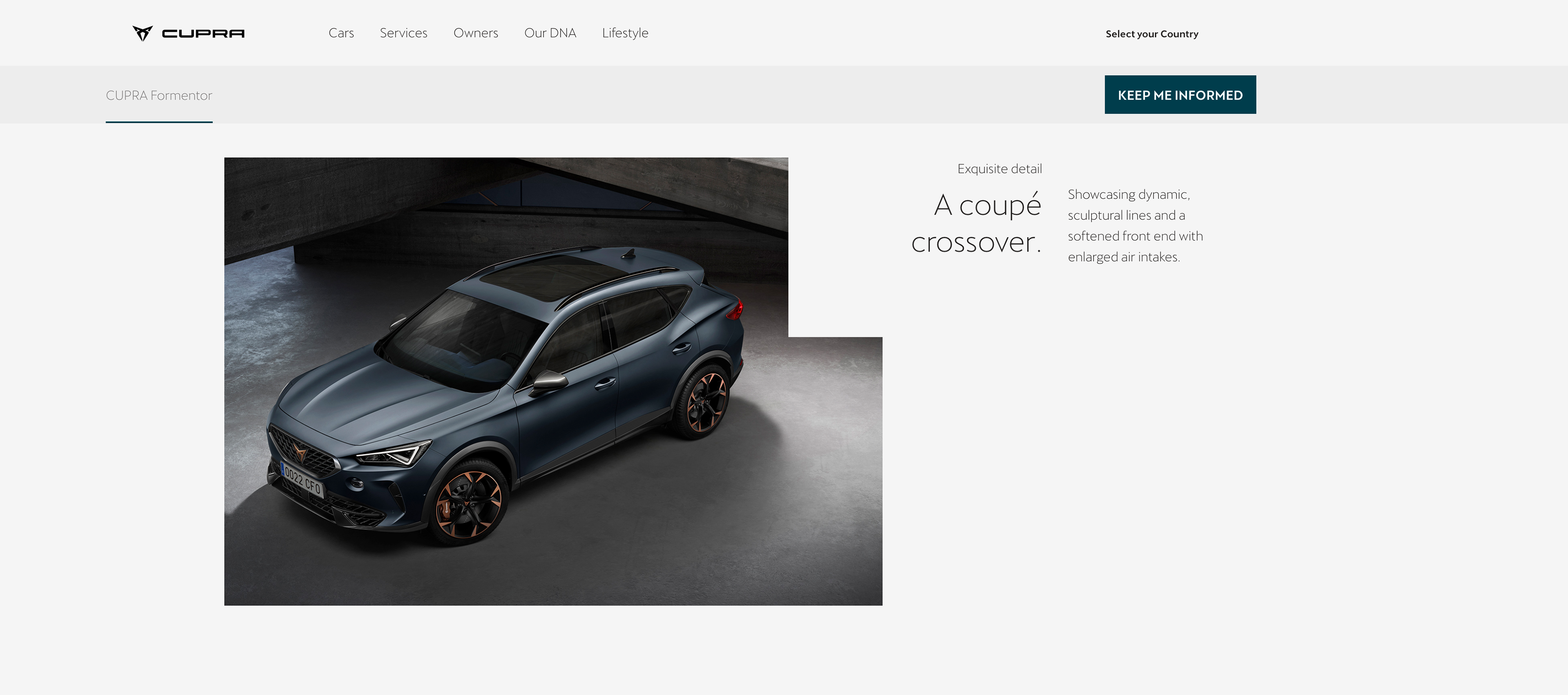
Task: Open the Owners menu
Action: [475, 33]
